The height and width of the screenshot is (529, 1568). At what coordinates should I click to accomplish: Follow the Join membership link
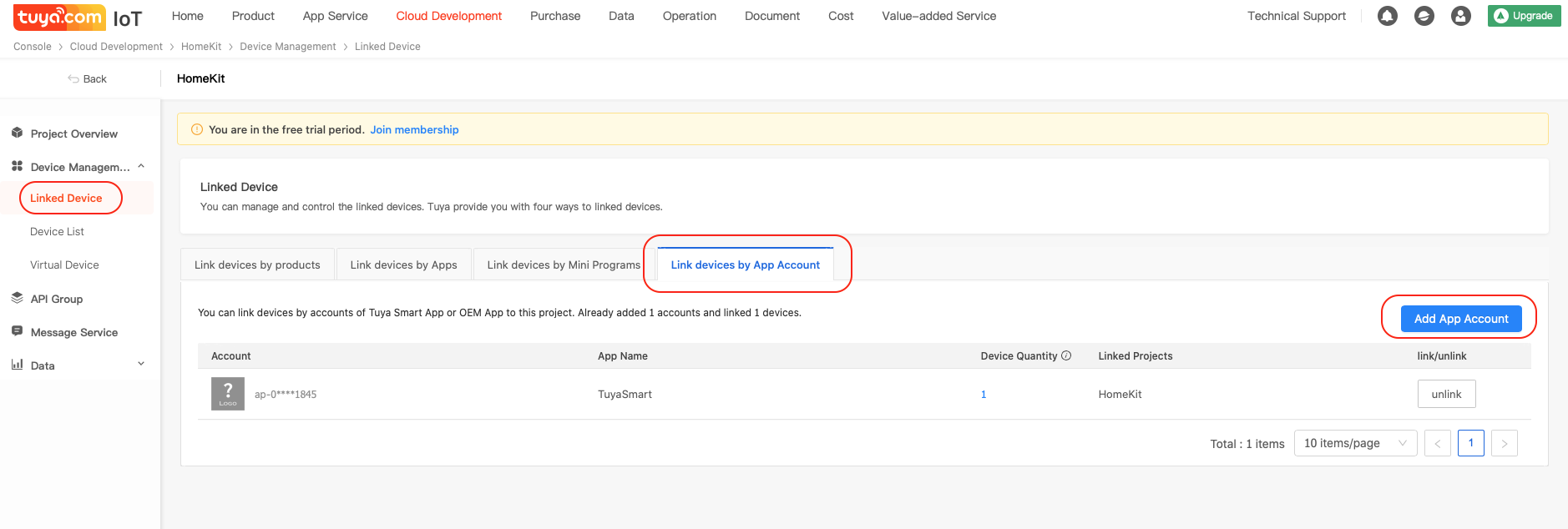click(x=414, y=129)
